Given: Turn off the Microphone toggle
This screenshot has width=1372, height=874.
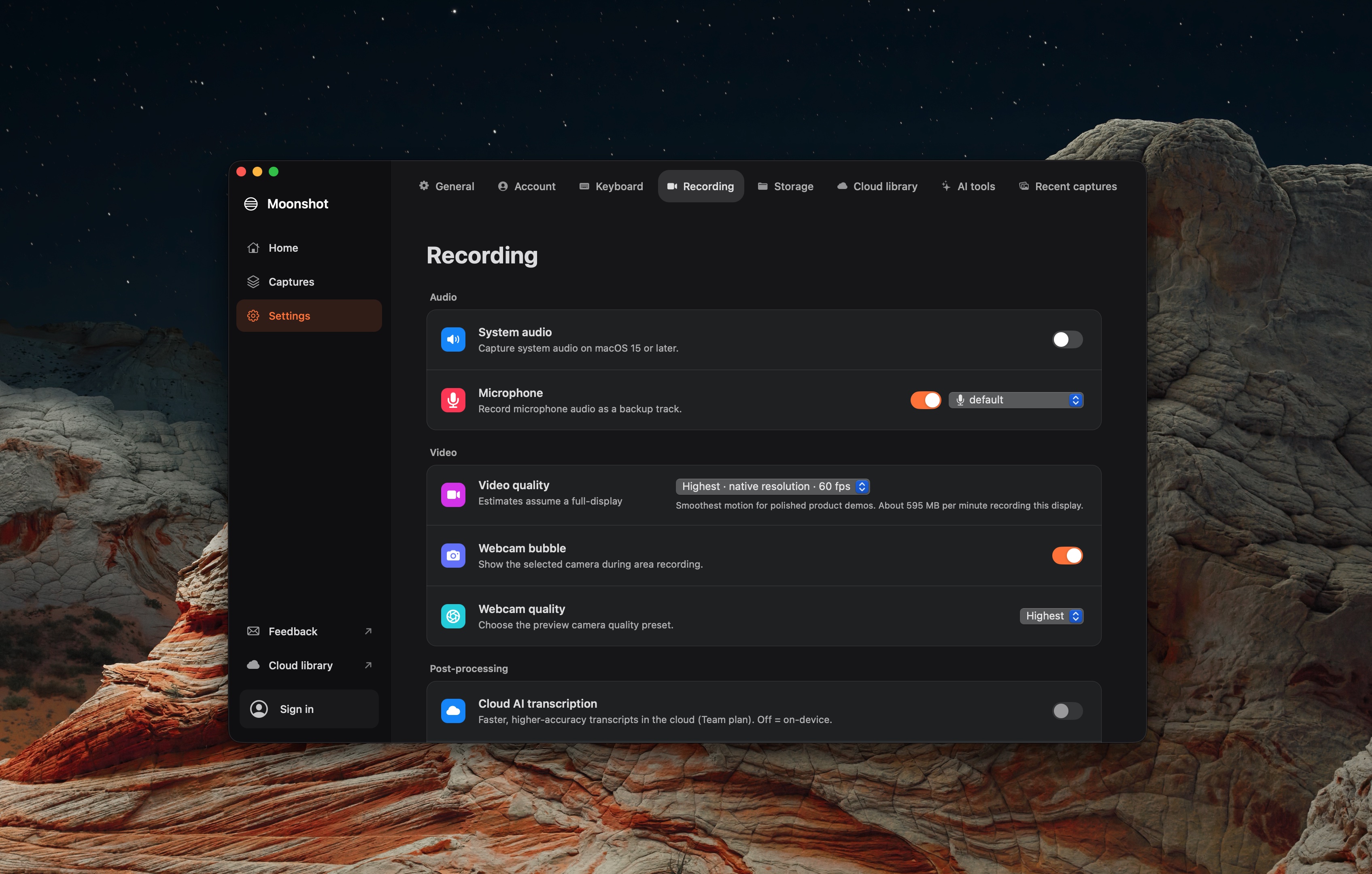Looking at the screenshot, I should 925,400.
